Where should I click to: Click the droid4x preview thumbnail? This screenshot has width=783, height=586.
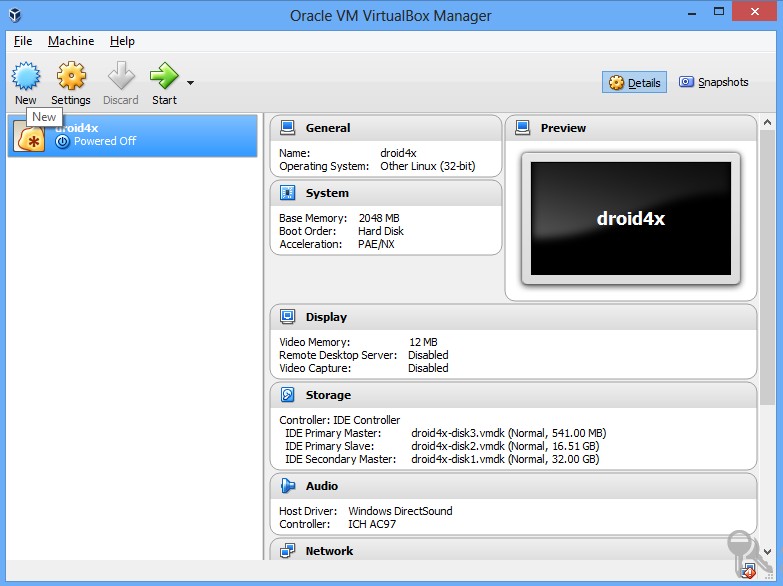[631, 218]
